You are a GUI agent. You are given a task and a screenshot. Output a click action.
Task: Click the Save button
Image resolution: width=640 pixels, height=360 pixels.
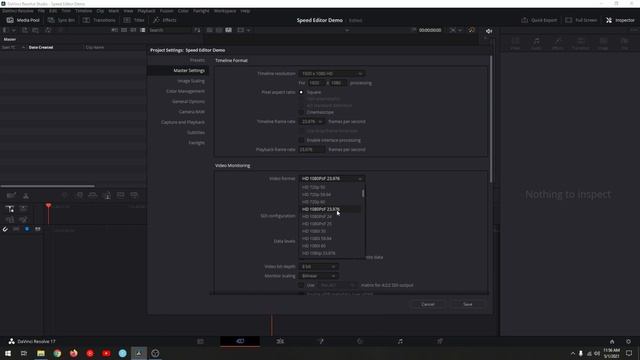click(468, 304)
